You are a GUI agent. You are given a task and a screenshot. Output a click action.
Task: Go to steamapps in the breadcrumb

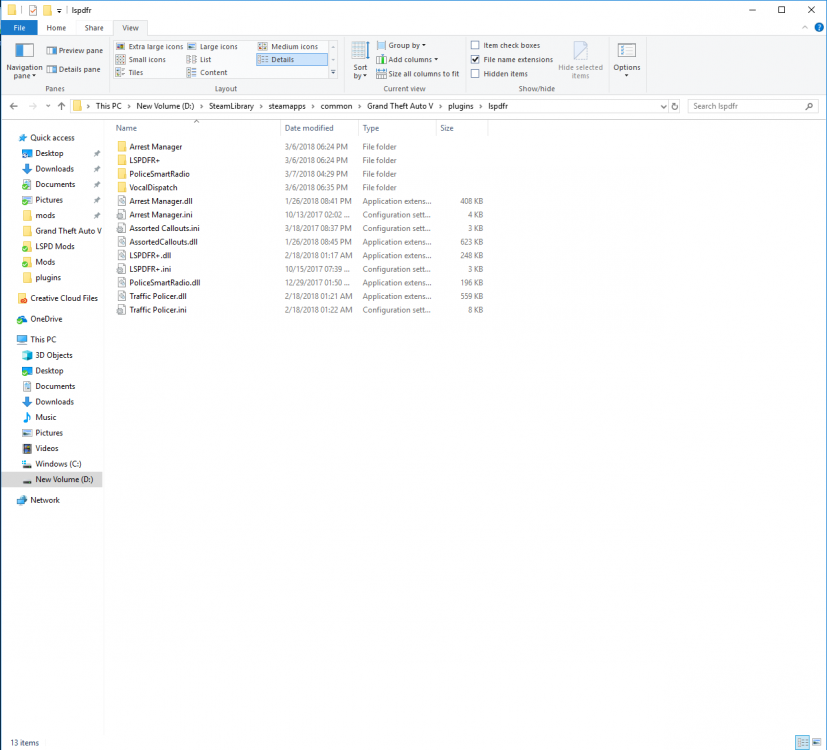tap(287, 106)
